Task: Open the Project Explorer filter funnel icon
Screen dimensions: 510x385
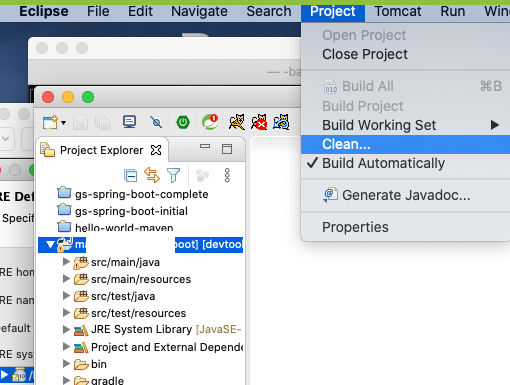Action: 173,175
